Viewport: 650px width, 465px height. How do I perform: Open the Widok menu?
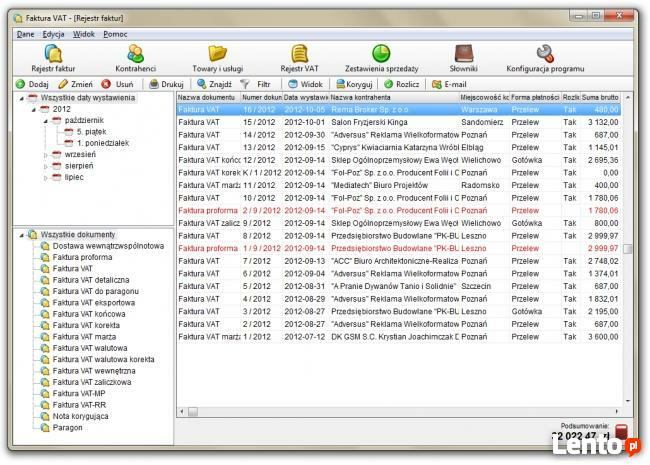click(84, 34)
